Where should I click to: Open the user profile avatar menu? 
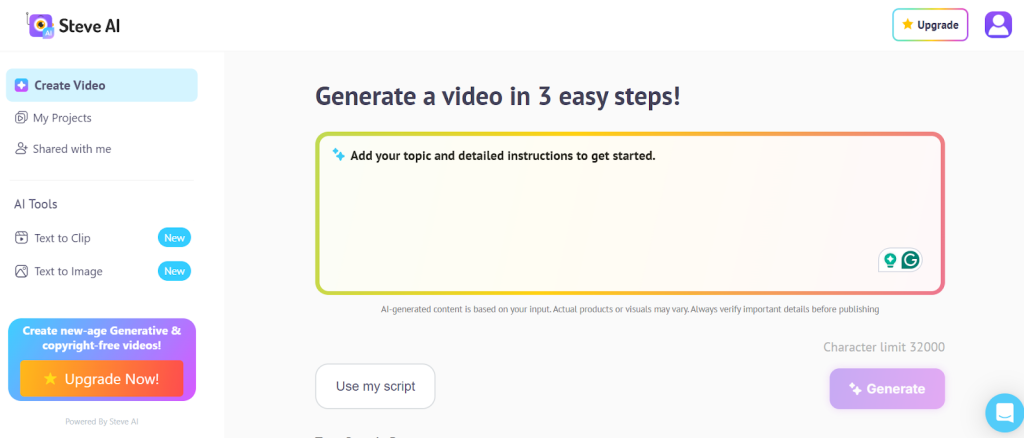pos(998,24)
